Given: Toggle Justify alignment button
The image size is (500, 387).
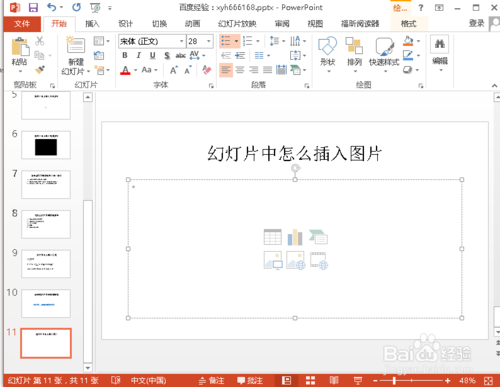Looking at the screenshot, I should [267, 70].
